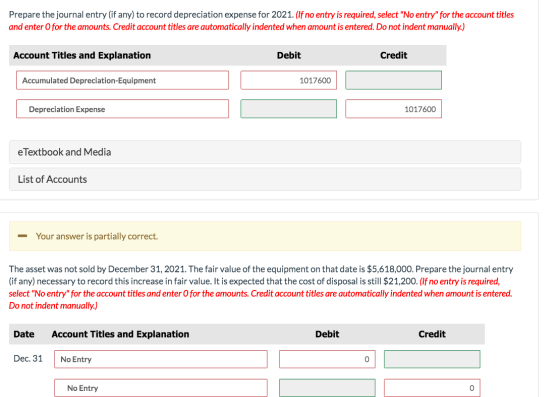Click the first No Entry account field for Dec. 31
Viewport: 560px width, 397px height.
click(x=161, y=359)
